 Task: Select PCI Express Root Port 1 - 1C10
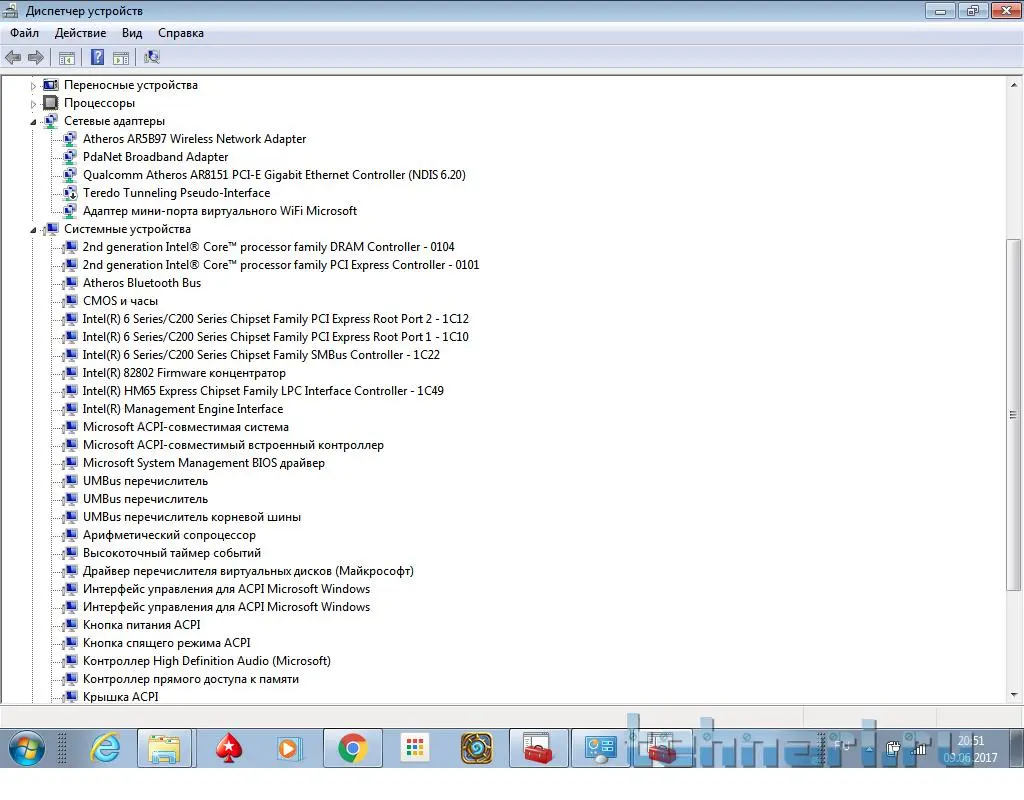276,337
